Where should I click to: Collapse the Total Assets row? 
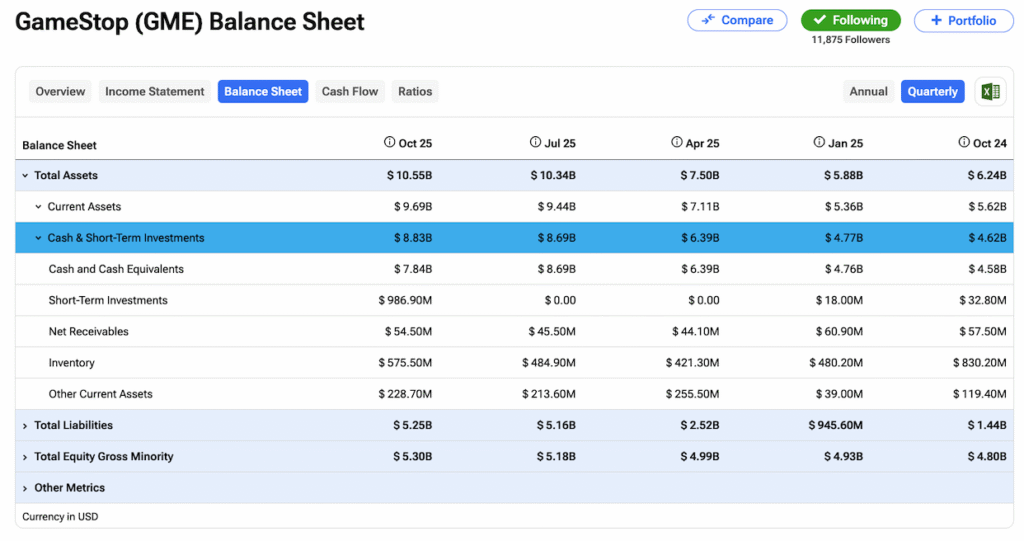[x=25, y=175]
